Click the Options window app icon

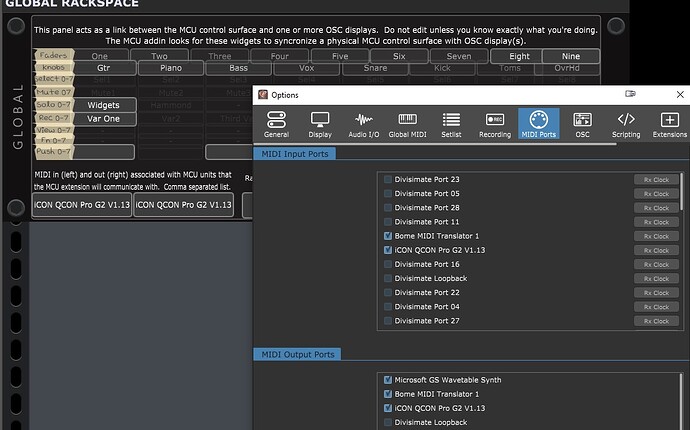click(263, 95)
